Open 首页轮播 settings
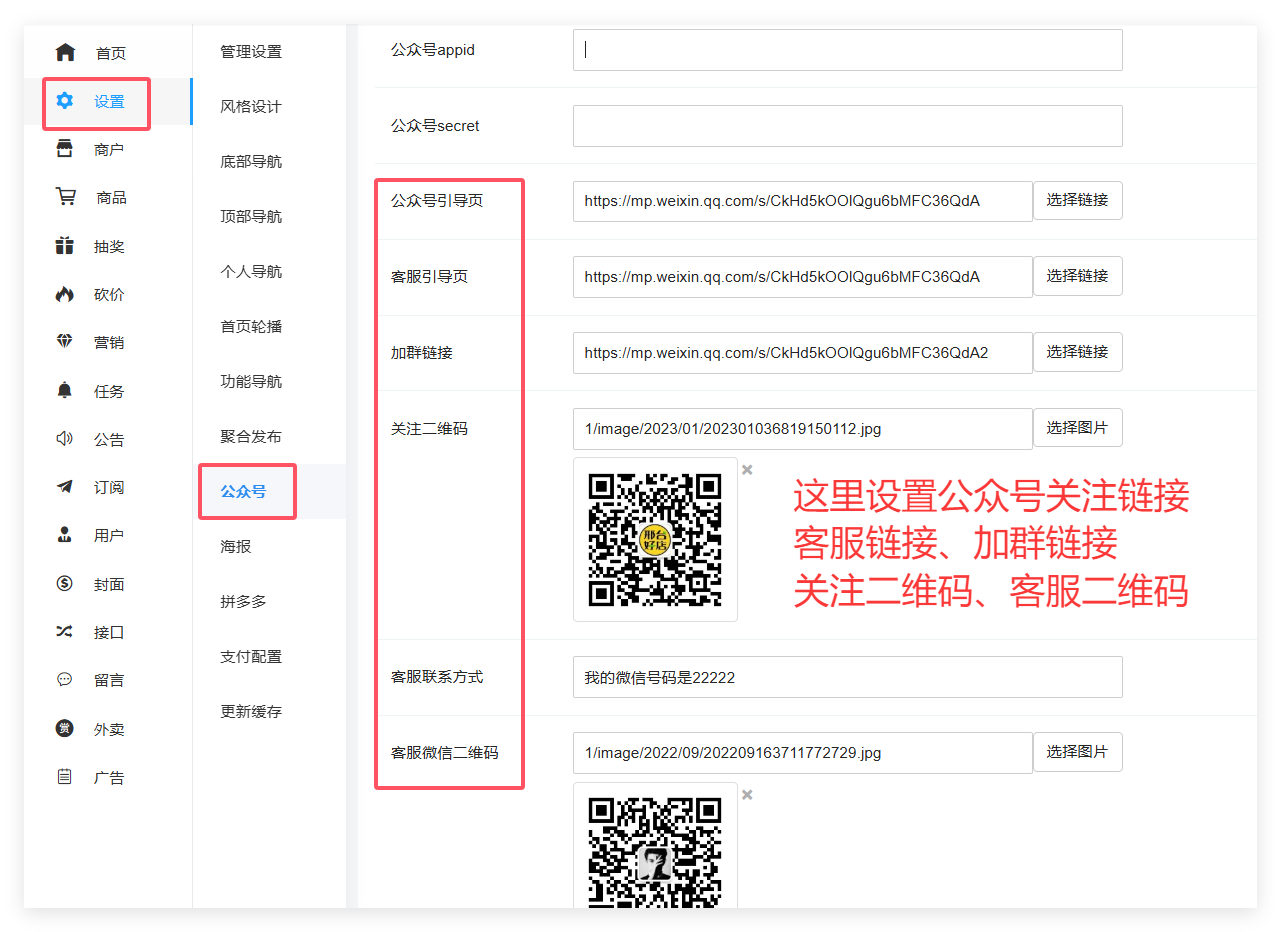The width and height of the screenshot is (1281, 932). [x=251, y=327]
